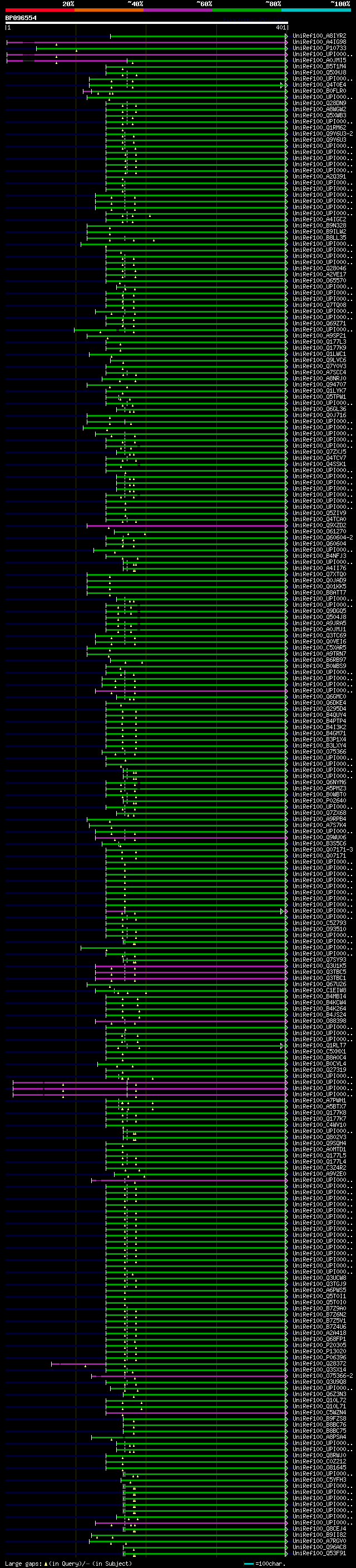Click the cyan ~100% identity legend bar
The width and height of the screenshot is (356, 1568).
click(x=316, y=10)
